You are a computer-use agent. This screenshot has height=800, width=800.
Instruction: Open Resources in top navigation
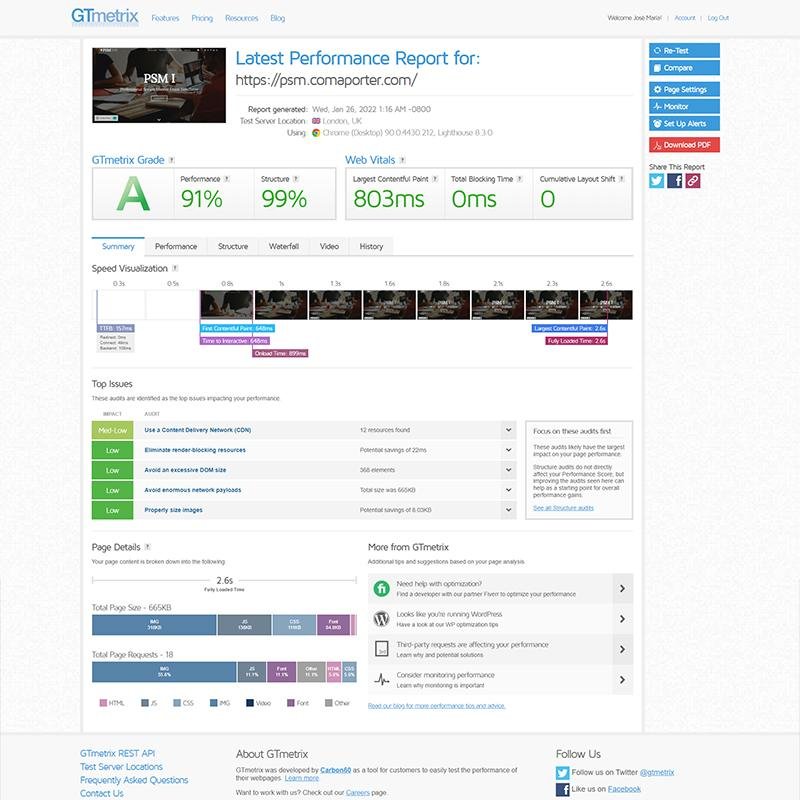pyautogui.click(x=241, y=18)
